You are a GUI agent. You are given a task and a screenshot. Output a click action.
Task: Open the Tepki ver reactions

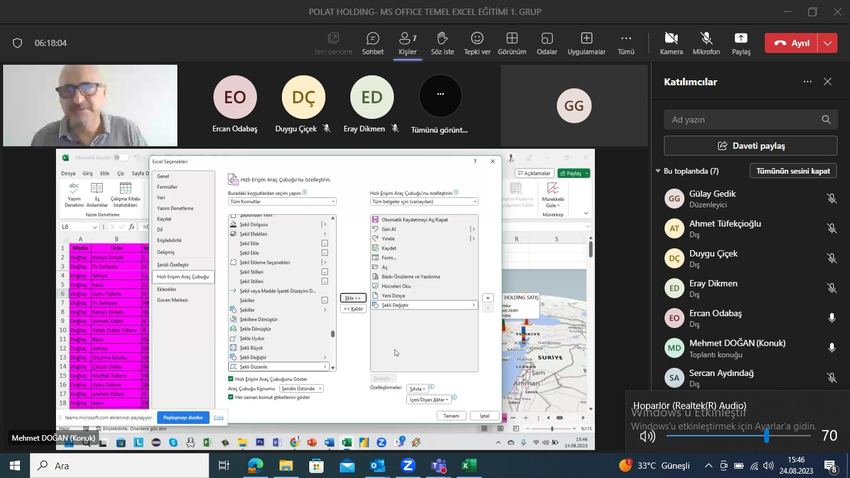point(477,43)
